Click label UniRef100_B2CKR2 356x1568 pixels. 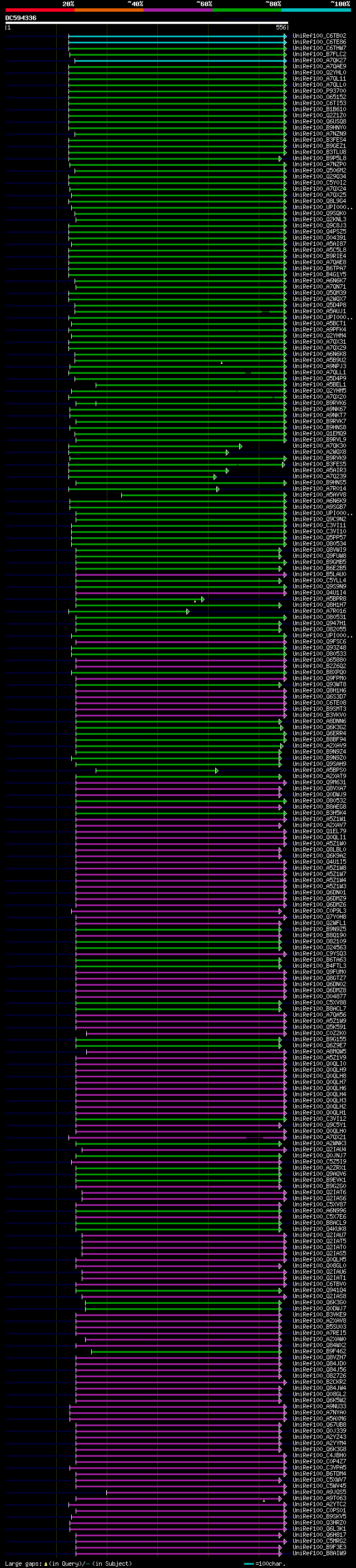[319, 1382]
